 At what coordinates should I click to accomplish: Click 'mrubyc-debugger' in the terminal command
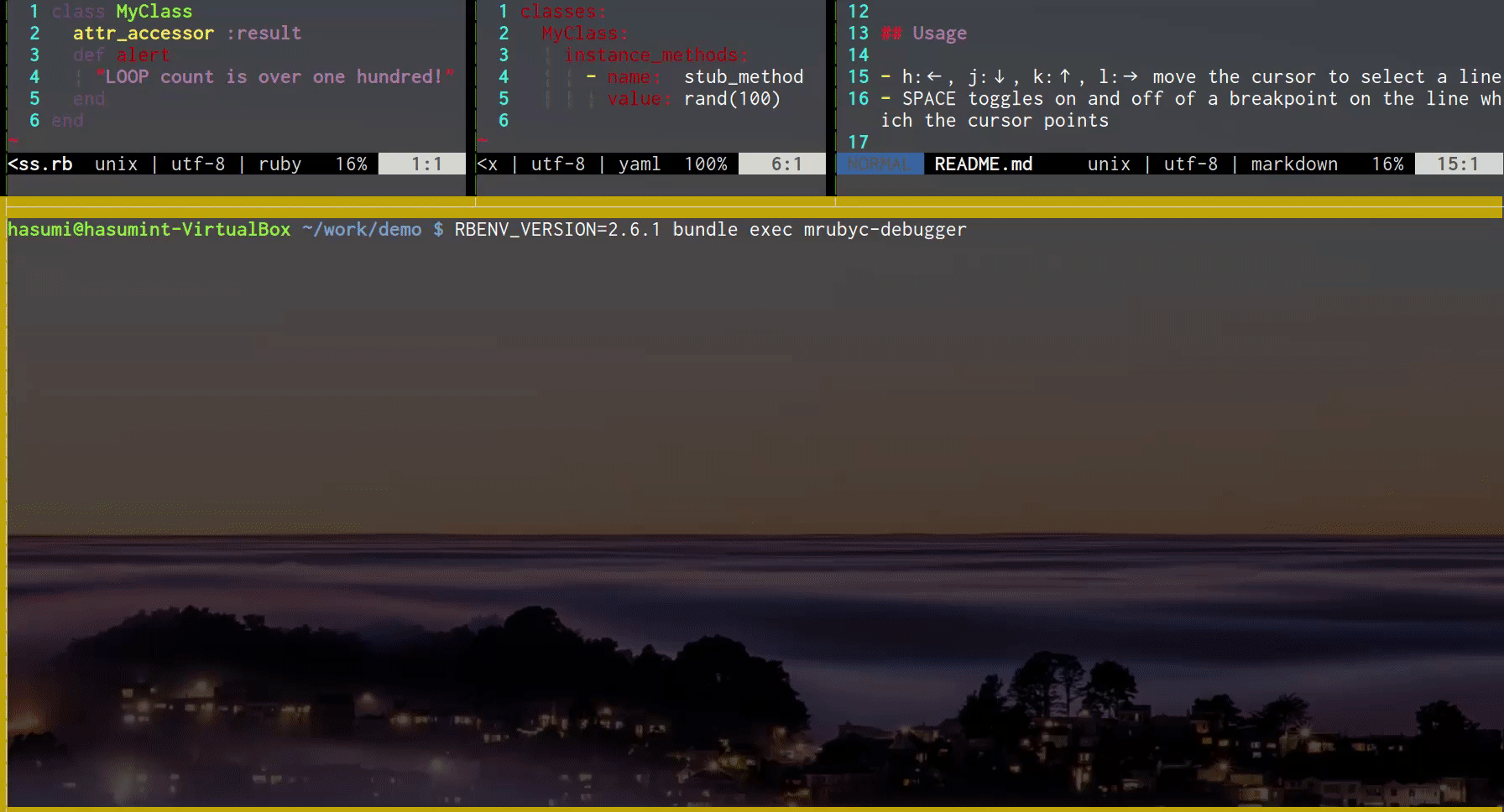885,230
